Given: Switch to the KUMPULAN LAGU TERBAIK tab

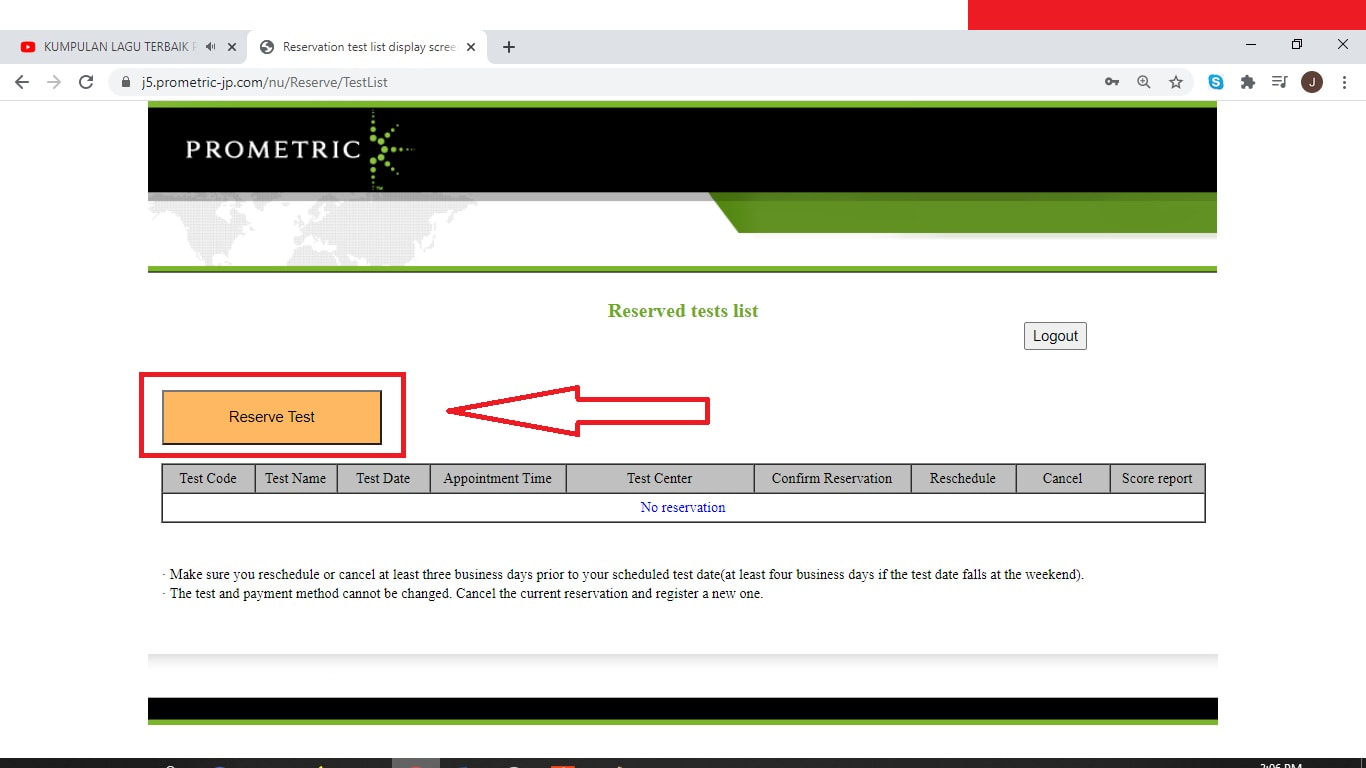Looking at the screenshot, I should pyautogui.click(x=120, y=47).
